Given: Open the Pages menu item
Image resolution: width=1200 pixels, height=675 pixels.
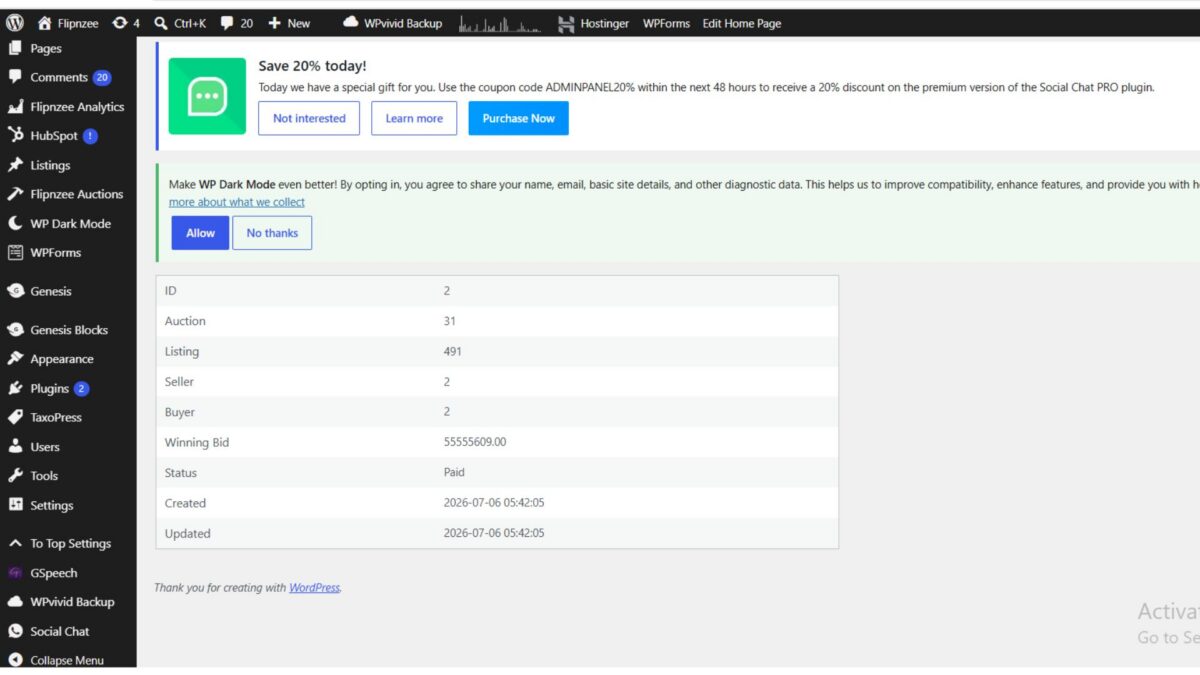Looking at the screenshot, I should tap(46, 48).
